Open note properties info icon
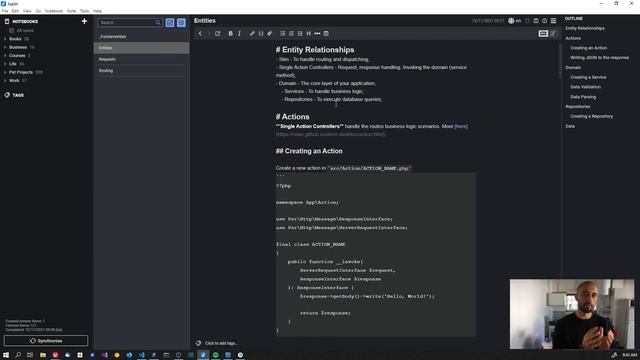Viewport: 640px width, 360px height. 544,21
